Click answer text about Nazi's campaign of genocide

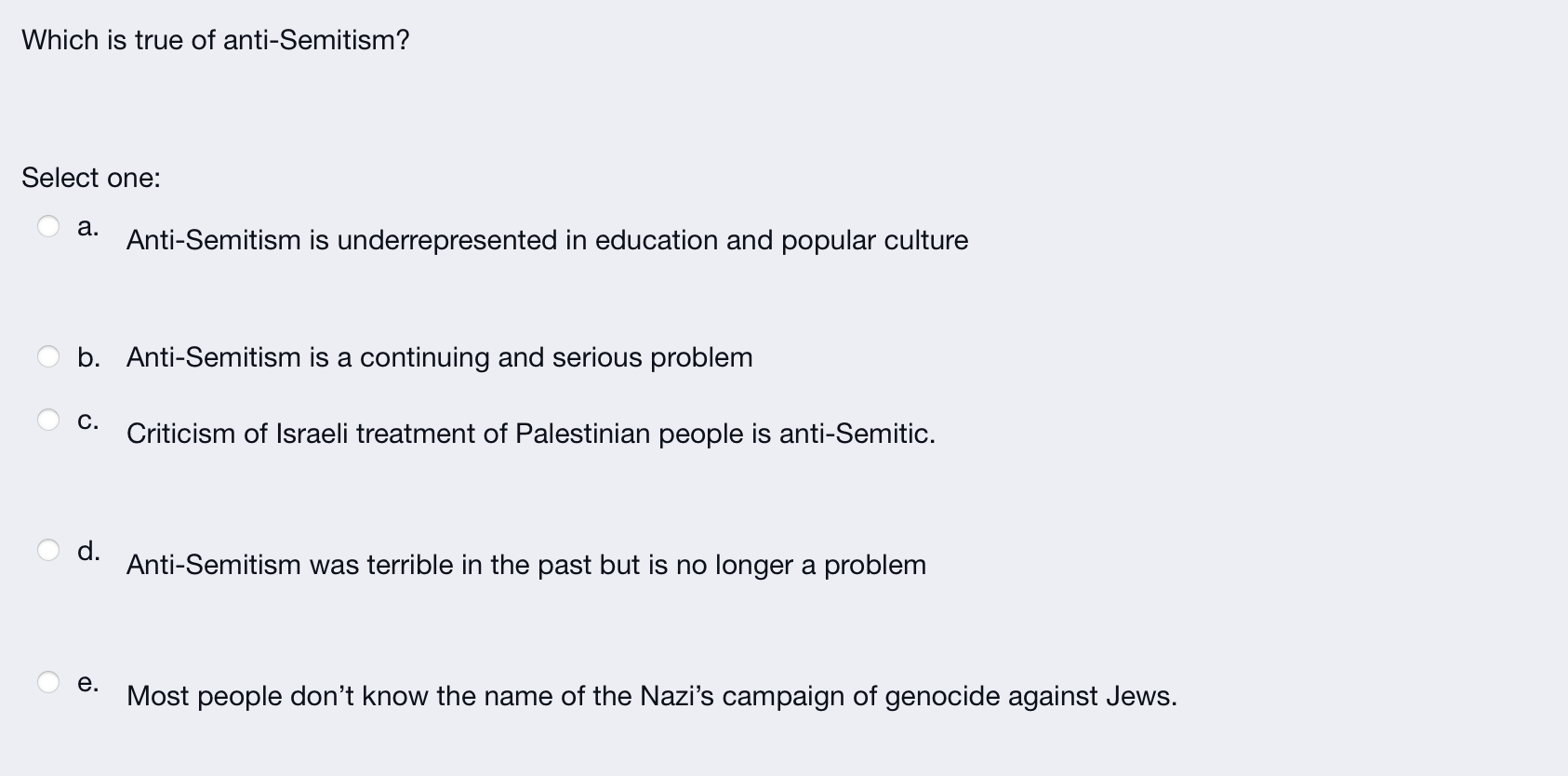coord(651,696)
